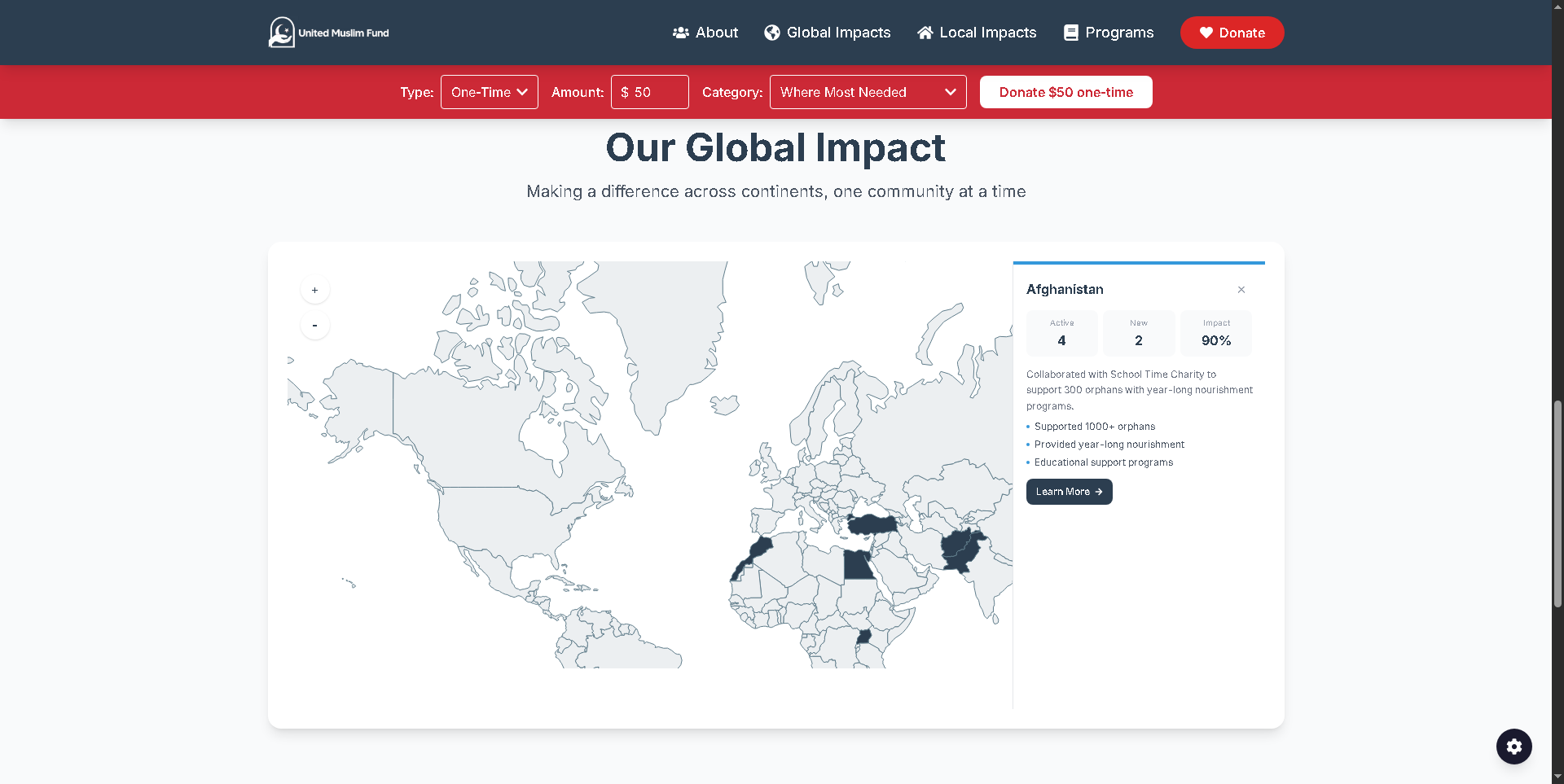
Task: Click the globe icon beside Global Impacts
Action: click(771, 33)
